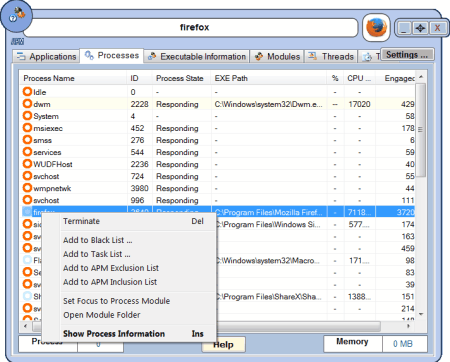Click the orange icon next to dwm process

point(27,104)
